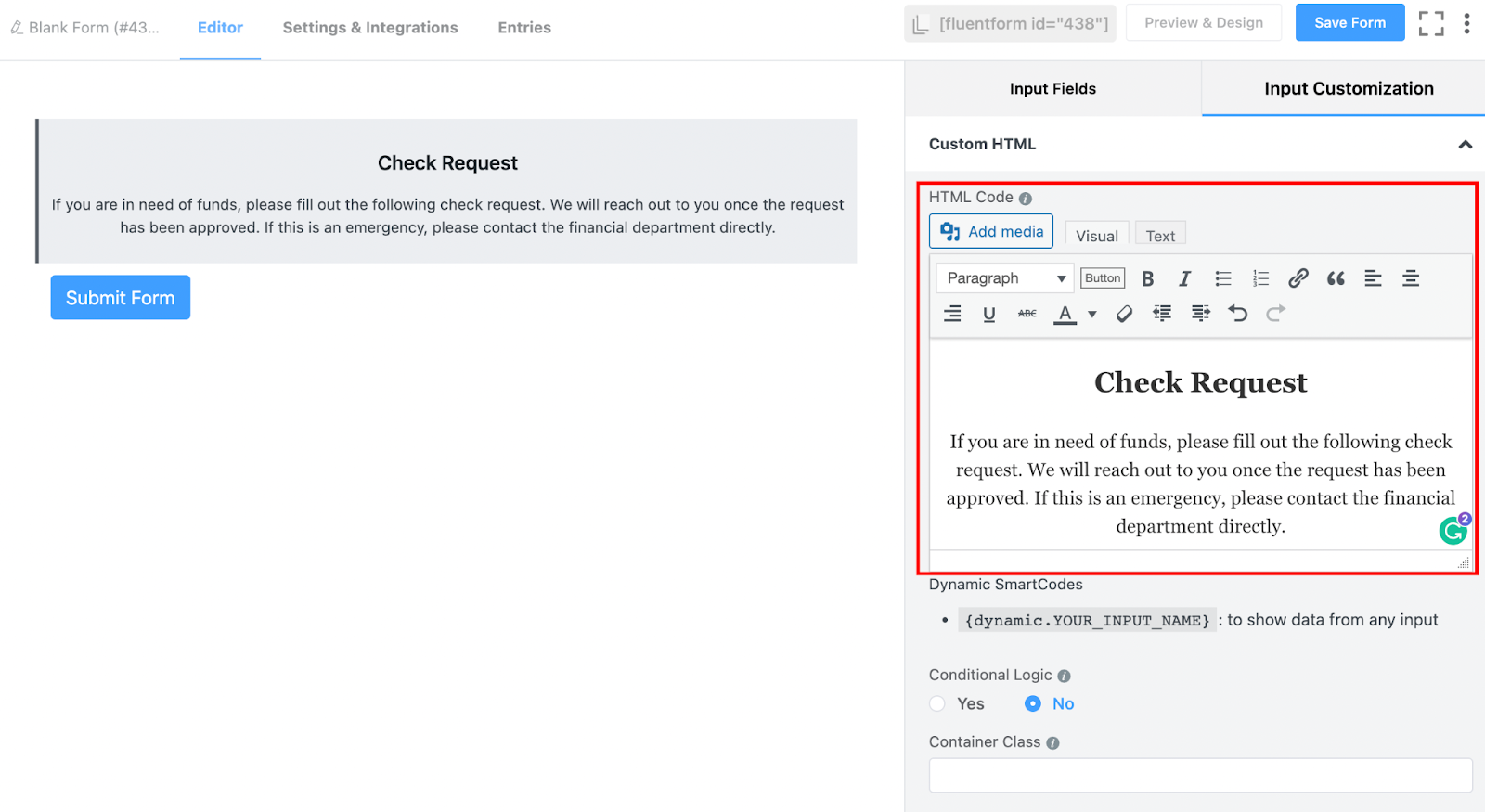1485x812 pixels.
Task: Apply the text color
Action: pos(1065,314)
